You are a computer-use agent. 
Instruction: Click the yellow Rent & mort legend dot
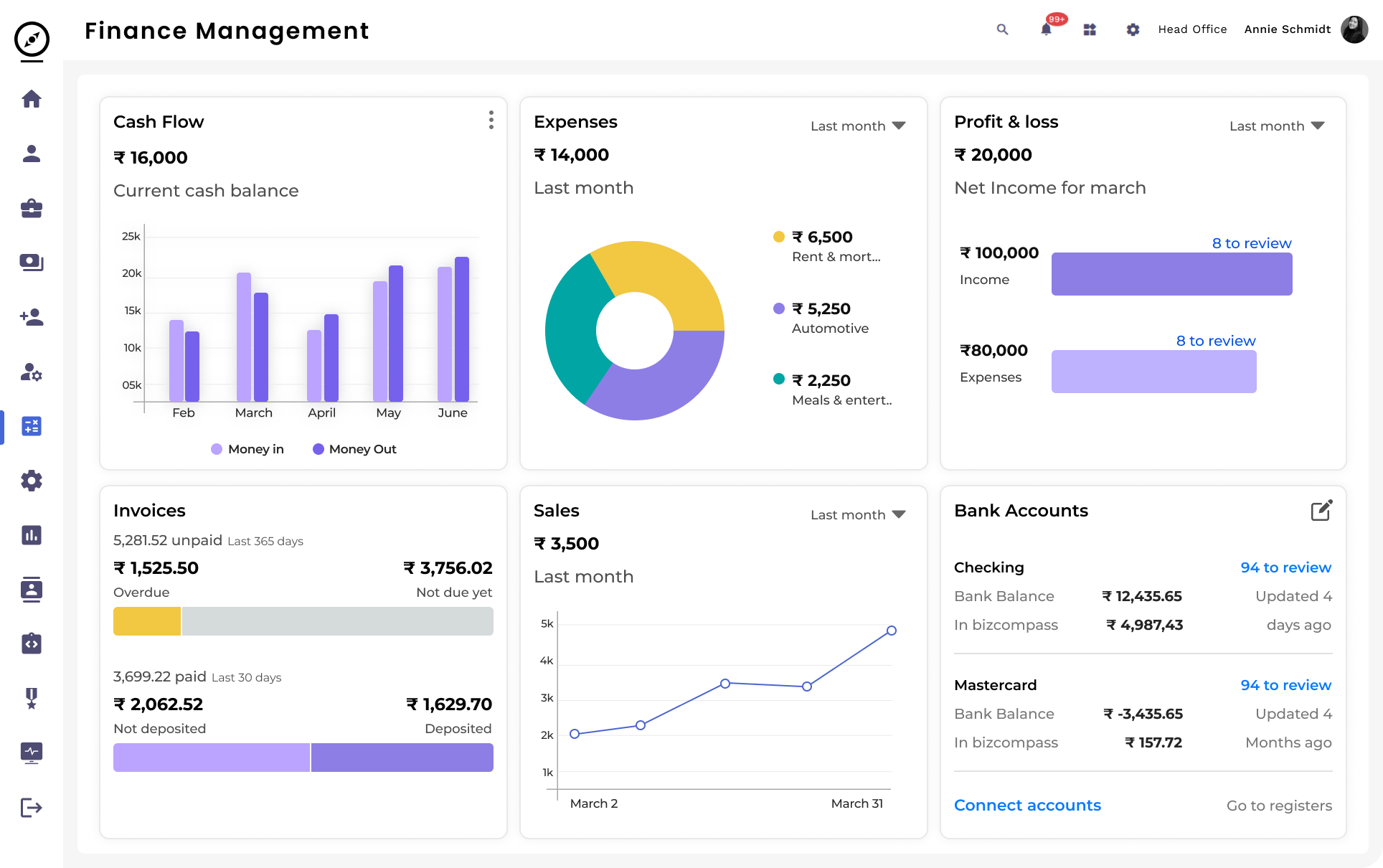point(779,237)
